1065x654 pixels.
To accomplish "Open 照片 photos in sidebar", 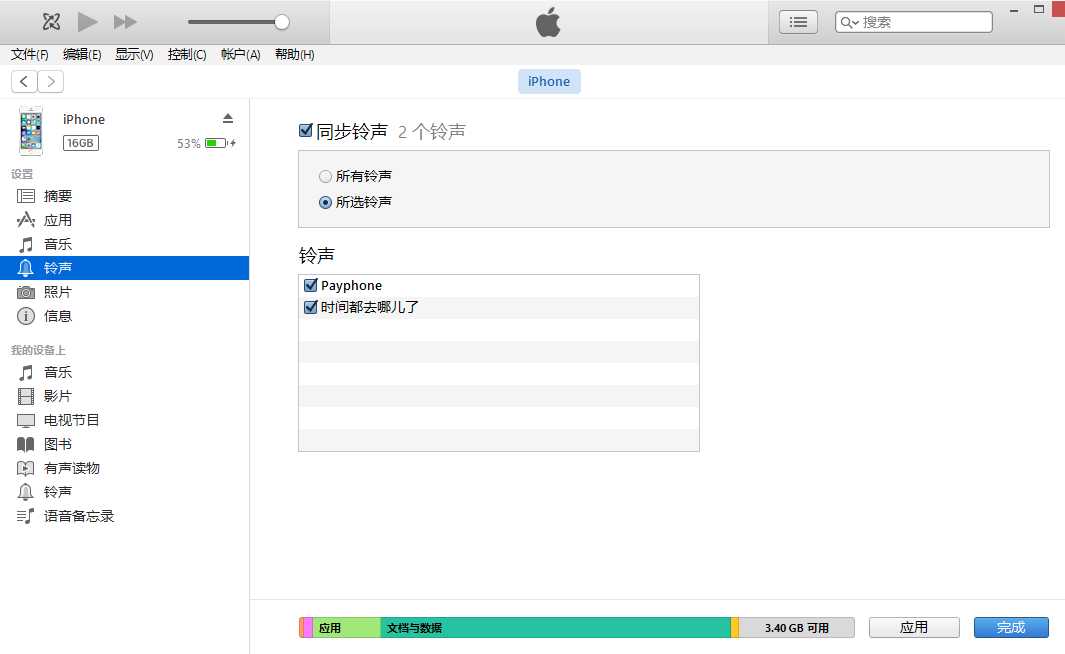I will 124,292.
